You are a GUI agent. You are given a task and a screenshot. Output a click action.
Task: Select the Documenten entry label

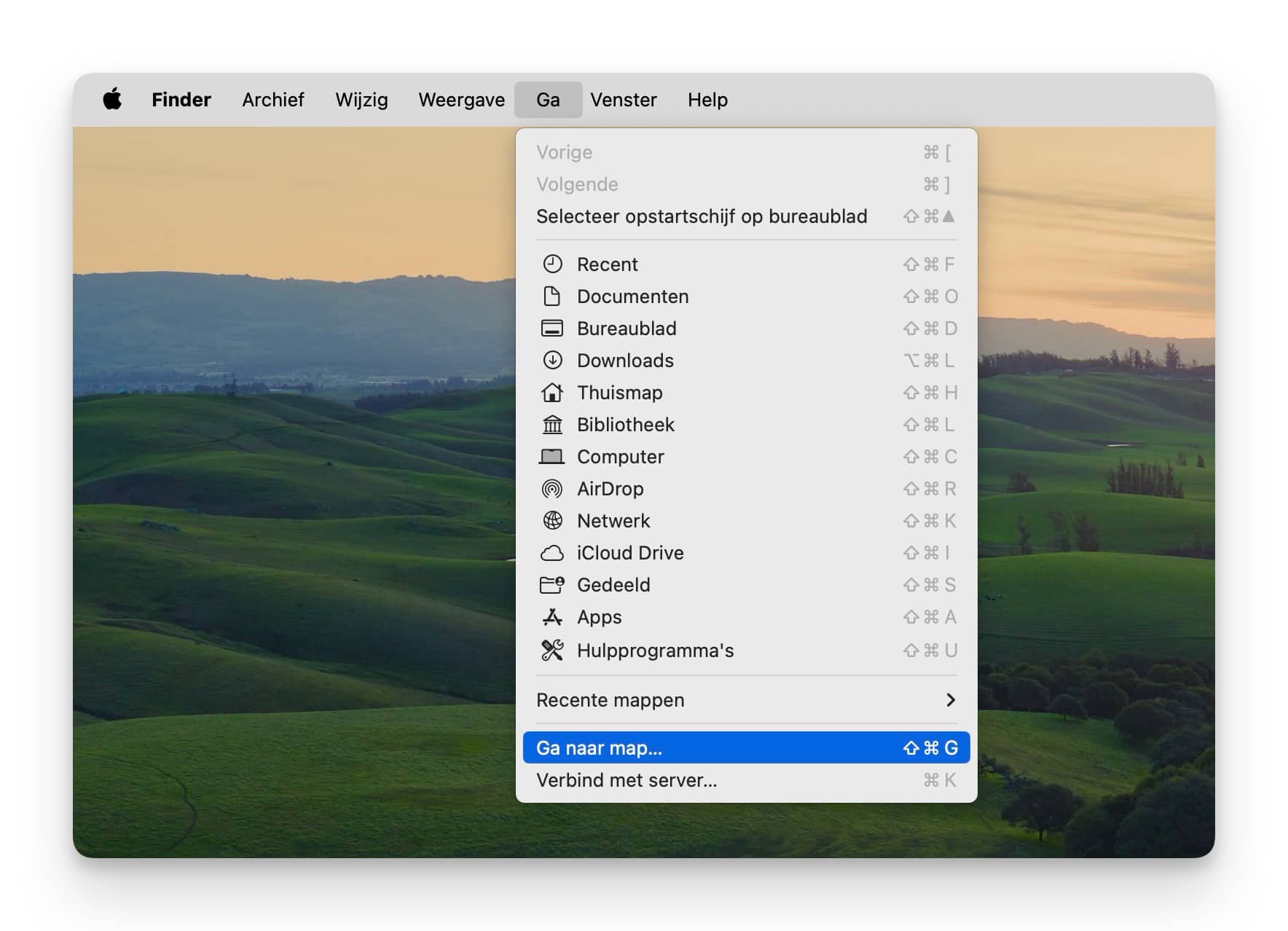[x=632, y=296]
